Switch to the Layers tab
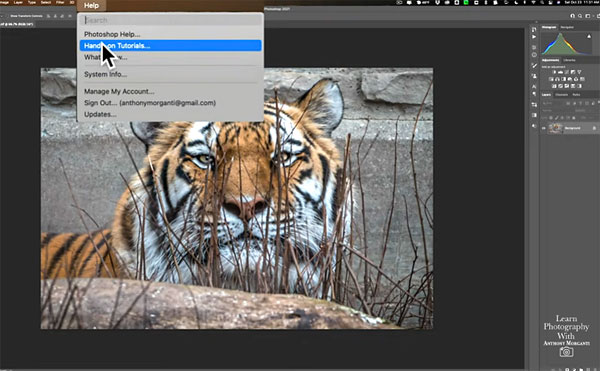The image size is (600, 371). click(x=546, y=95)
